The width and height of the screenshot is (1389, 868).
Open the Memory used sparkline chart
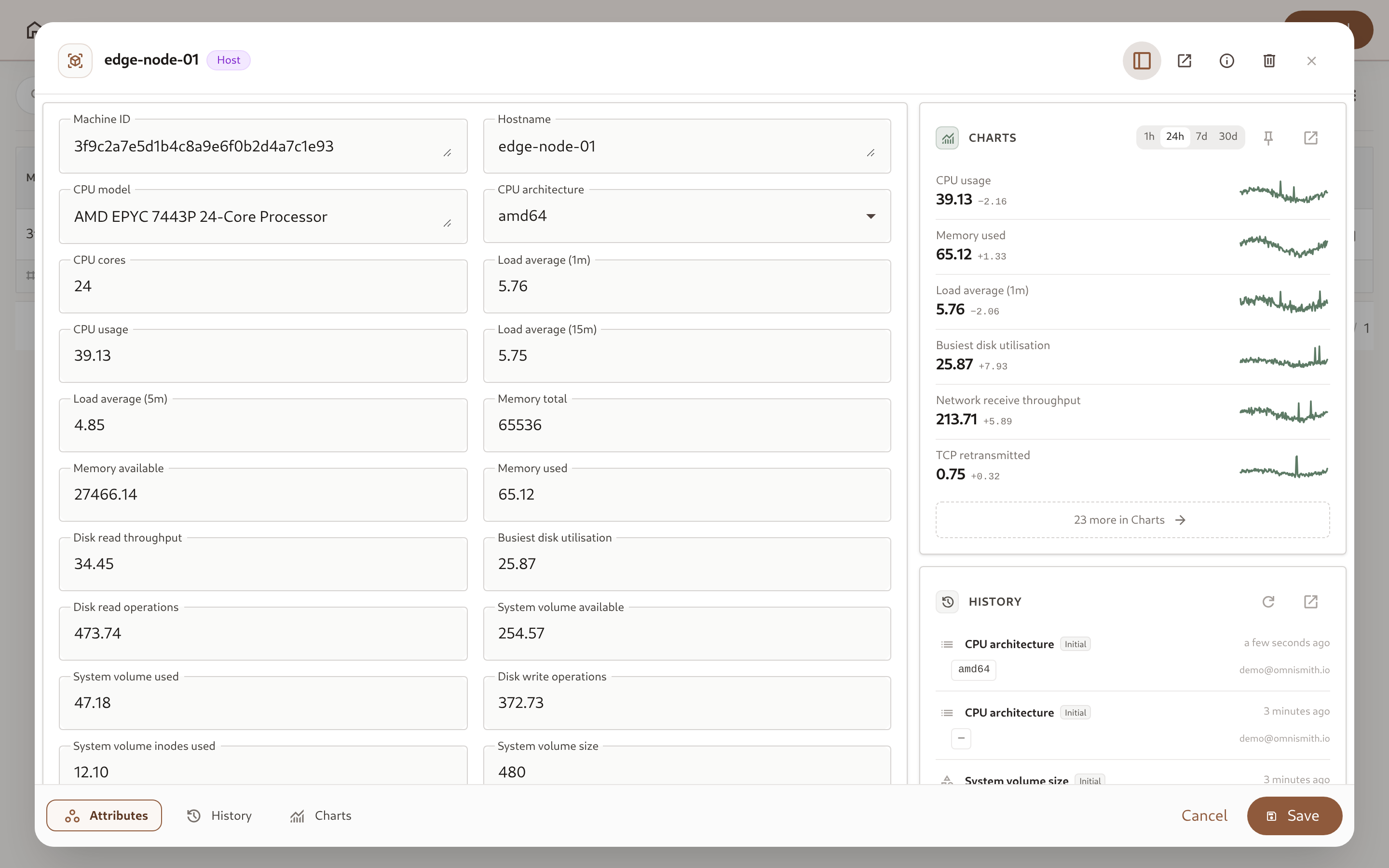coord(1283,246)
